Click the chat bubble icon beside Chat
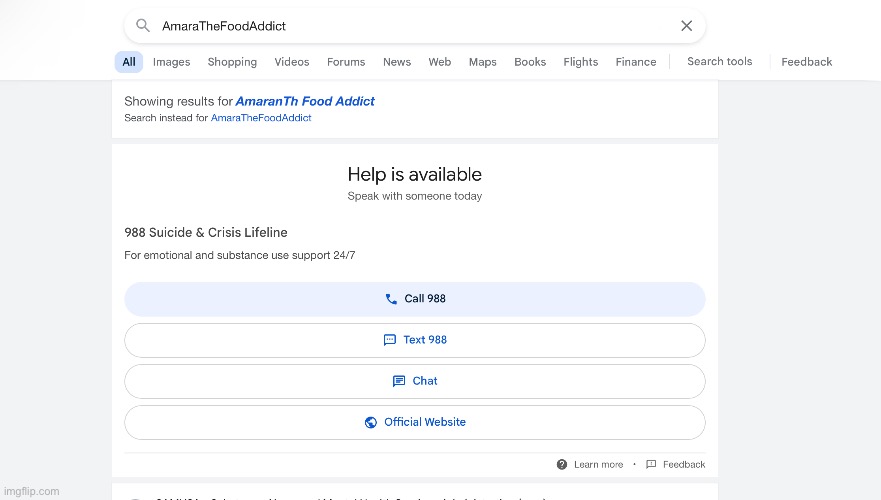The height and width of the screenshot is (500, 881). tap(399, 381)
